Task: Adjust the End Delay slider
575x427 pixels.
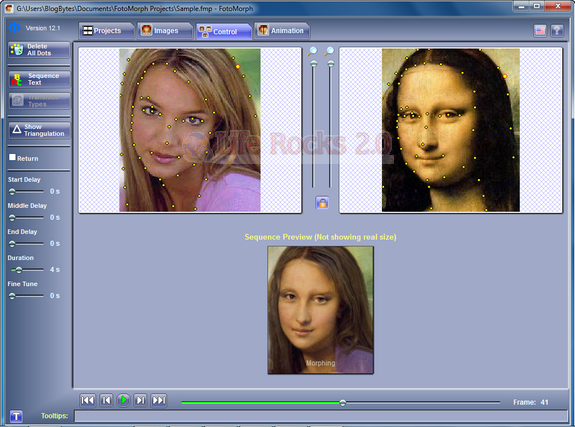Action: tap(27, 244)
